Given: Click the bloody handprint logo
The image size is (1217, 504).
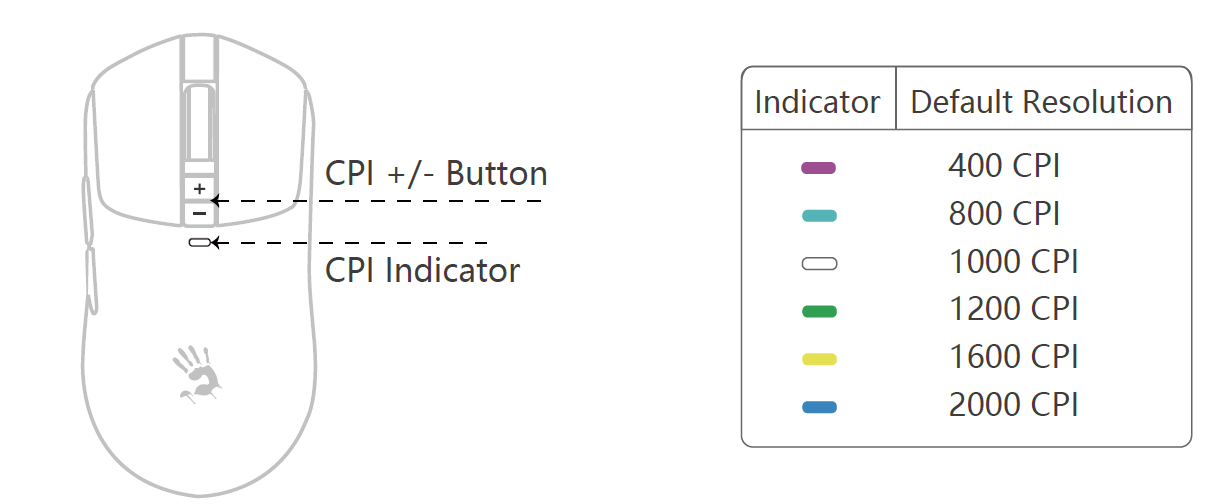Looking at the screenshot, I should click(x=197, y=374).
